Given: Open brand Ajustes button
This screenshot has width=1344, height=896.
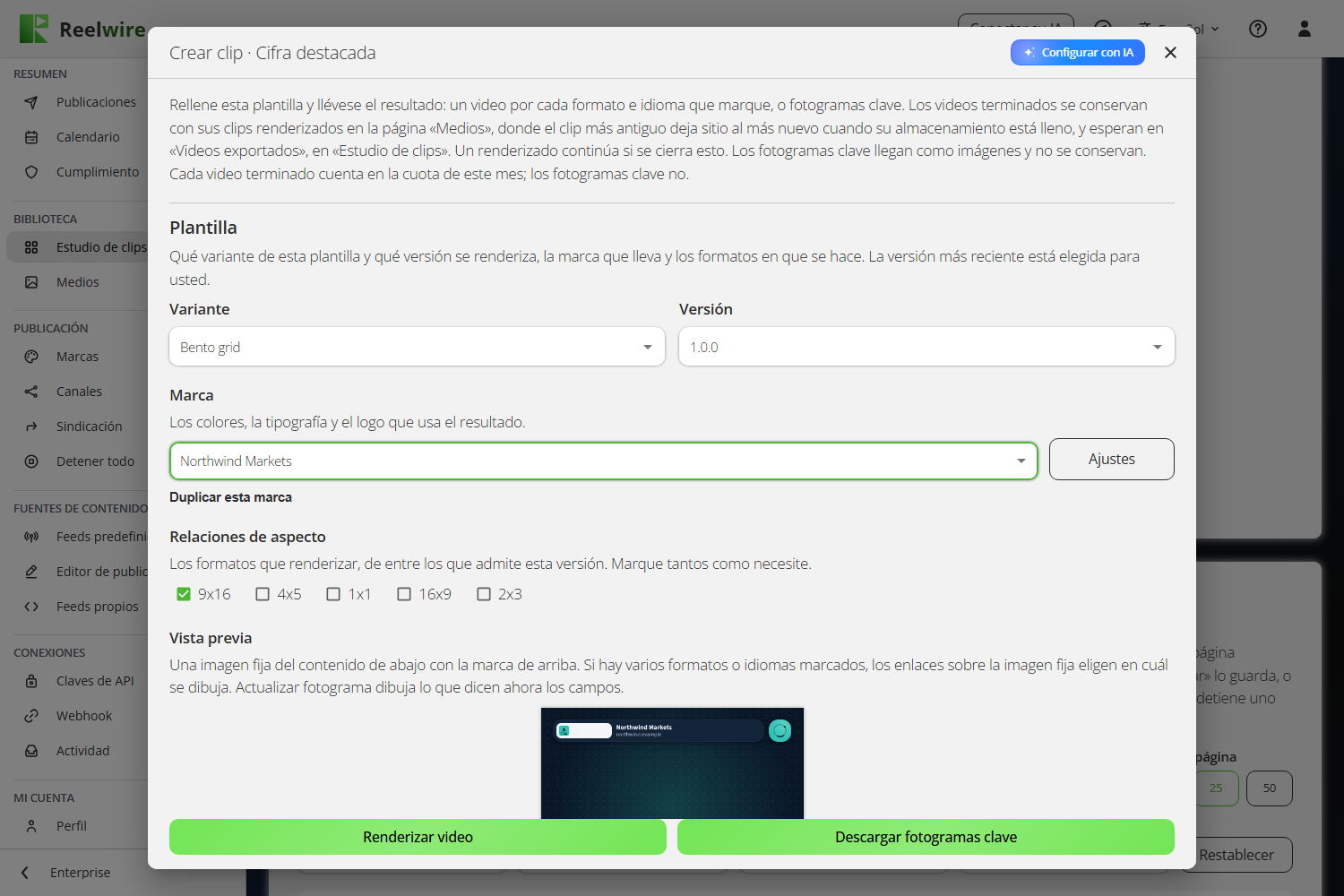Looking at the screenshot, I should tap(1112, 459).
